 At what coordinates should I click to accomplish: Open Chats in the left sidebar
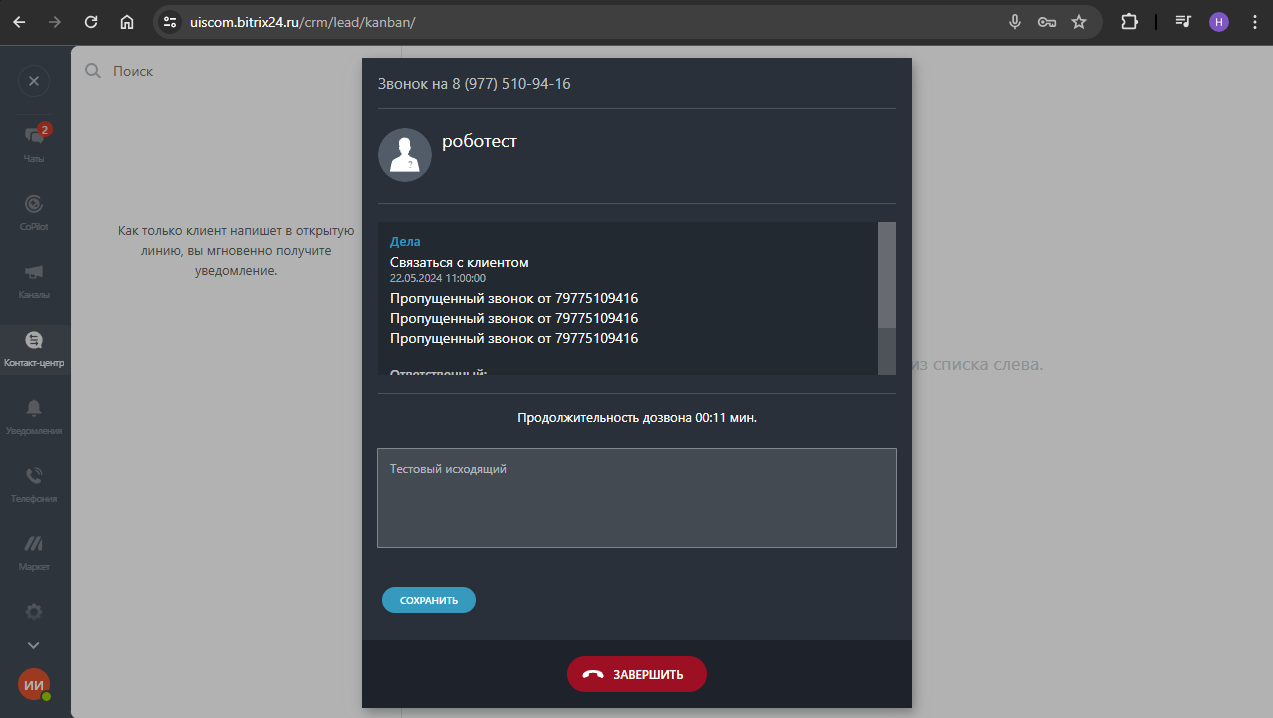[34, 144]
